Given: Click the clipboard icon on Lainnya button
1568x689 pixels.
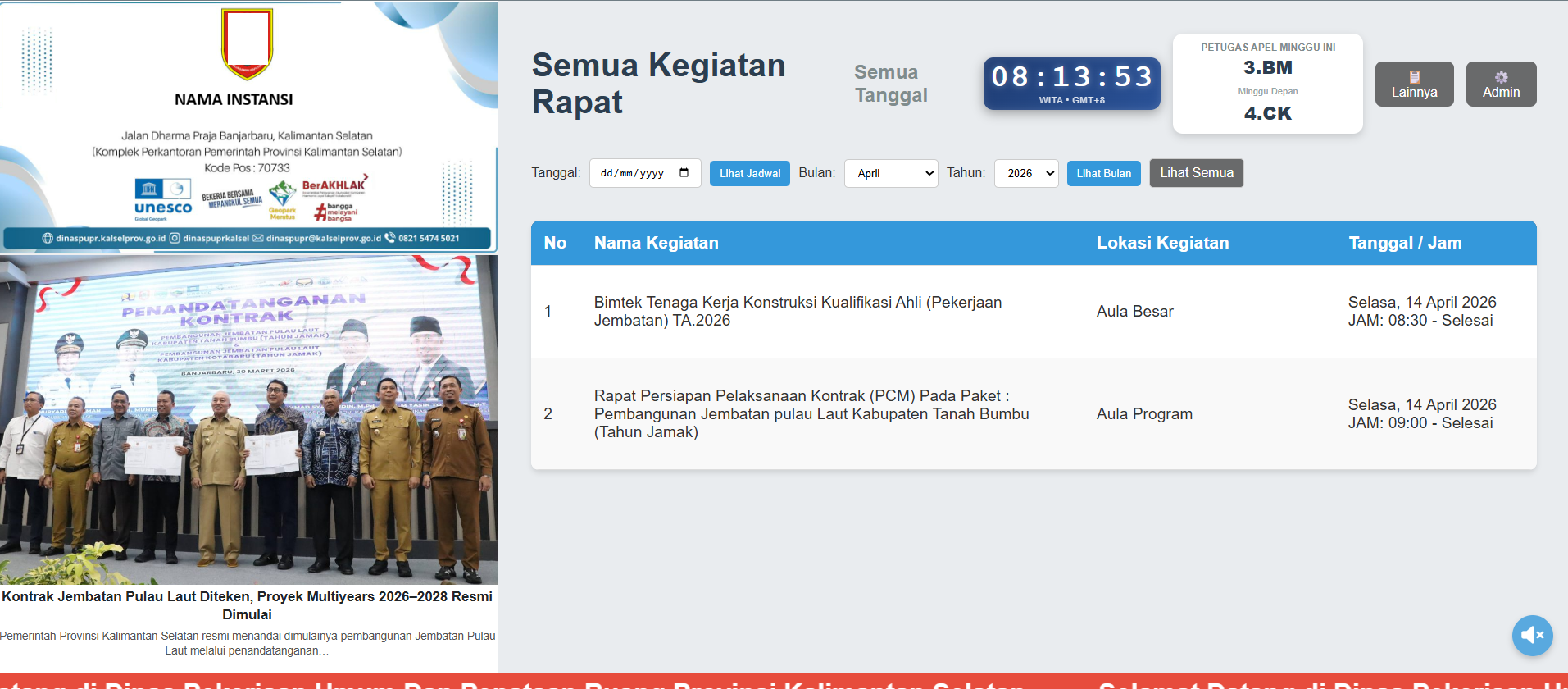Looking at the screenshot, I should (1414, 77).
